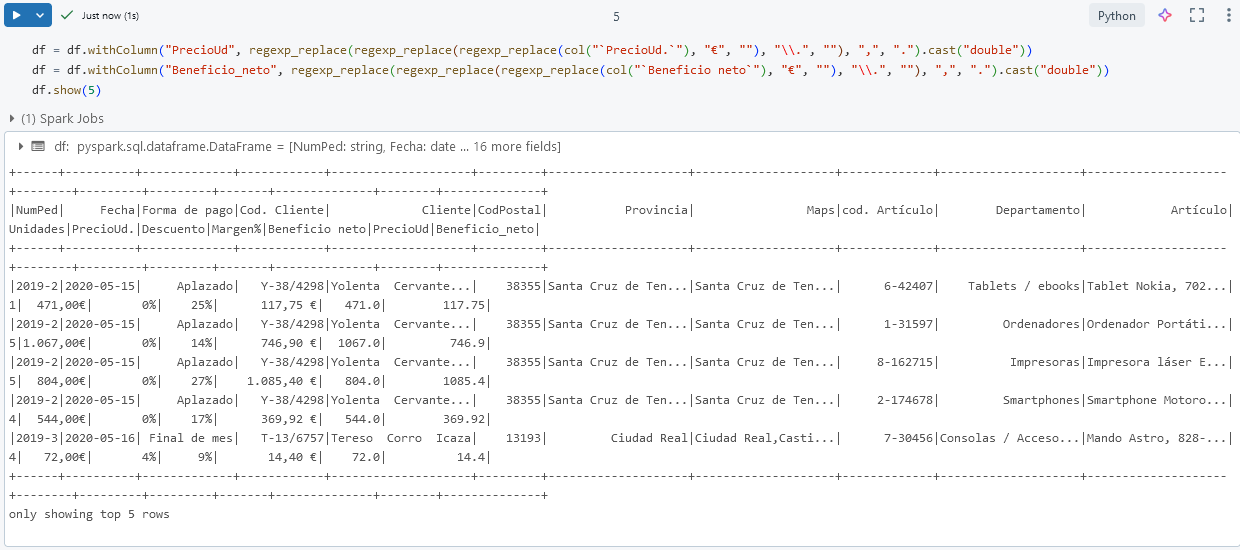Place cursor on the df.show(5) line

66,90
